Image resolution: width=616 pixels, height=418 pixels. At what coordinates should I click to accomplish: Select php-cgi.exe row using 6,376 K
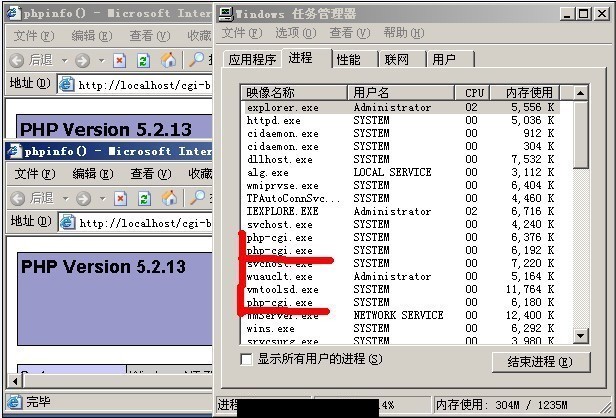point(400,237)
